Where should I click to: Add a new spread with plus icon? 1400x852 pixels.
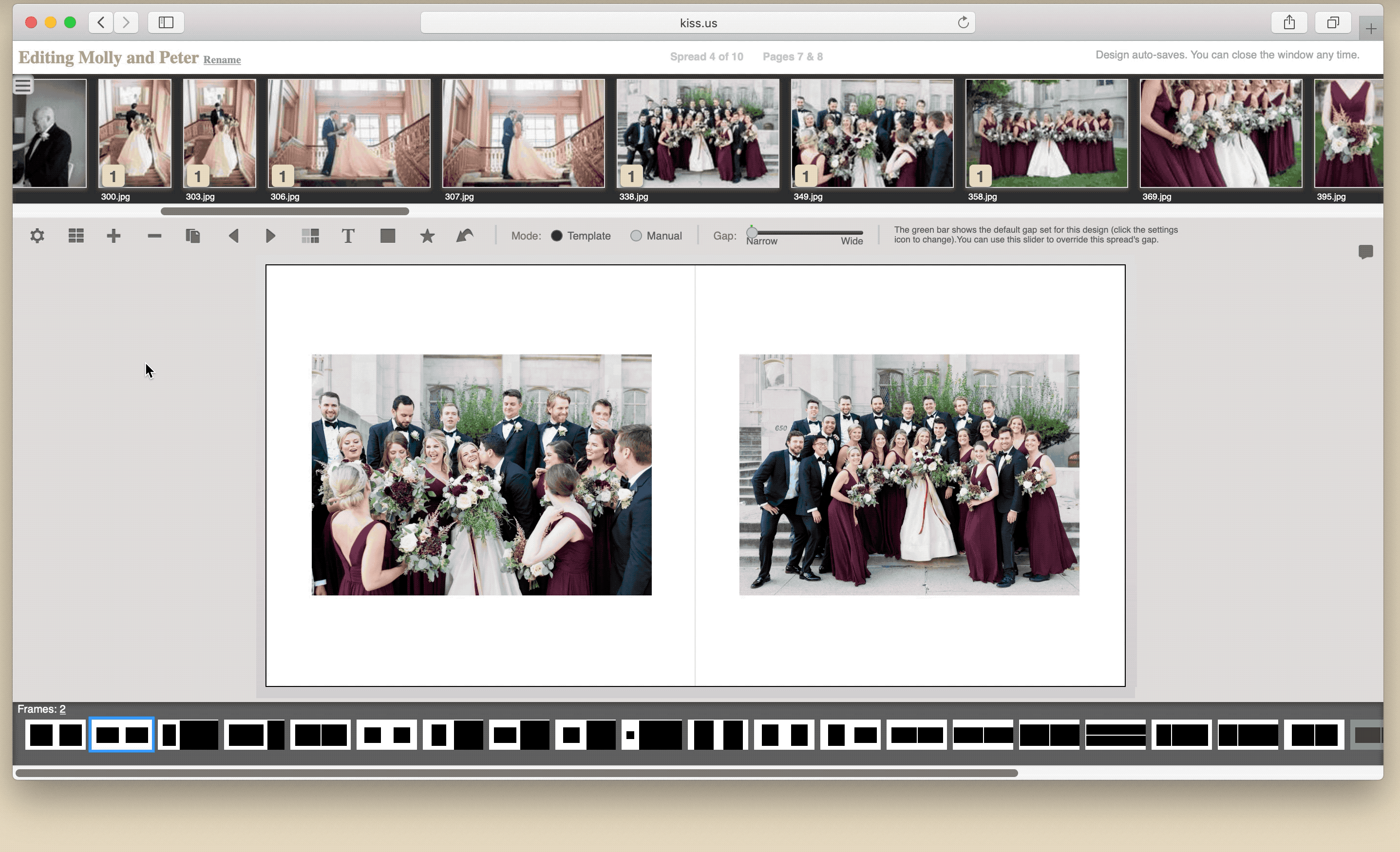[114, 236]
